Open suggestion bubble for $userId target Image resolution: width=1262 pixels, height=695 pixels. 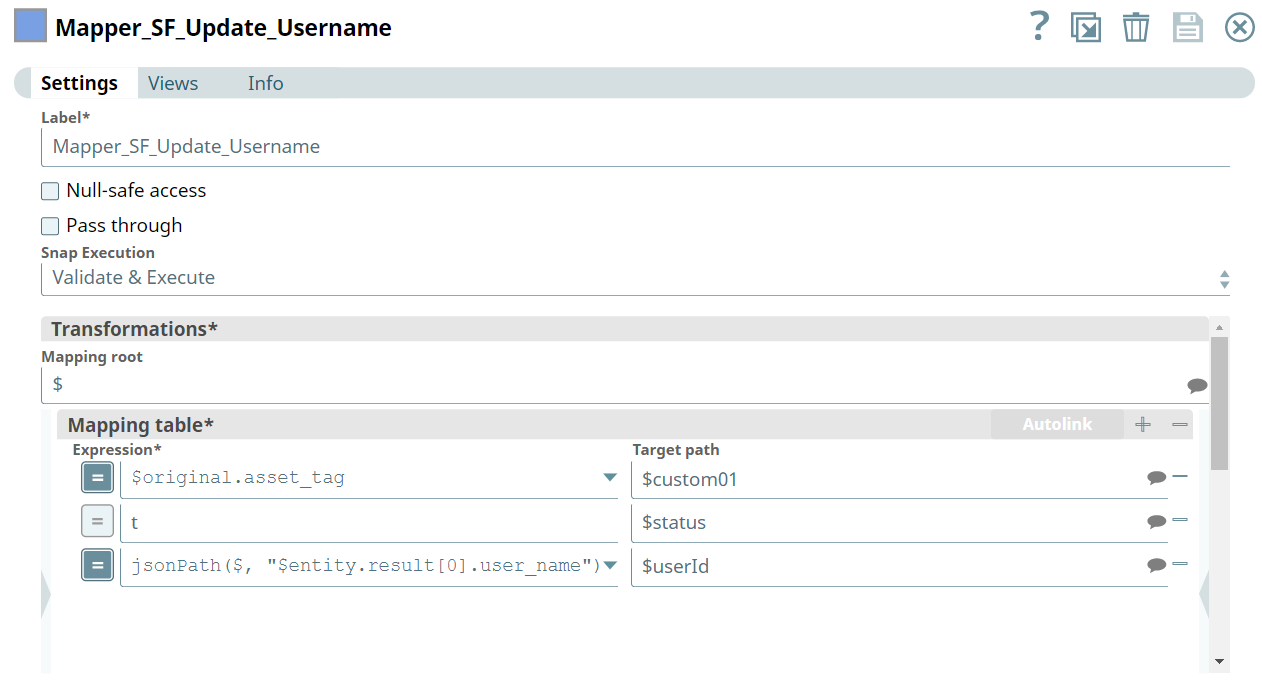pyautogui.click(x=1157, y=565)
